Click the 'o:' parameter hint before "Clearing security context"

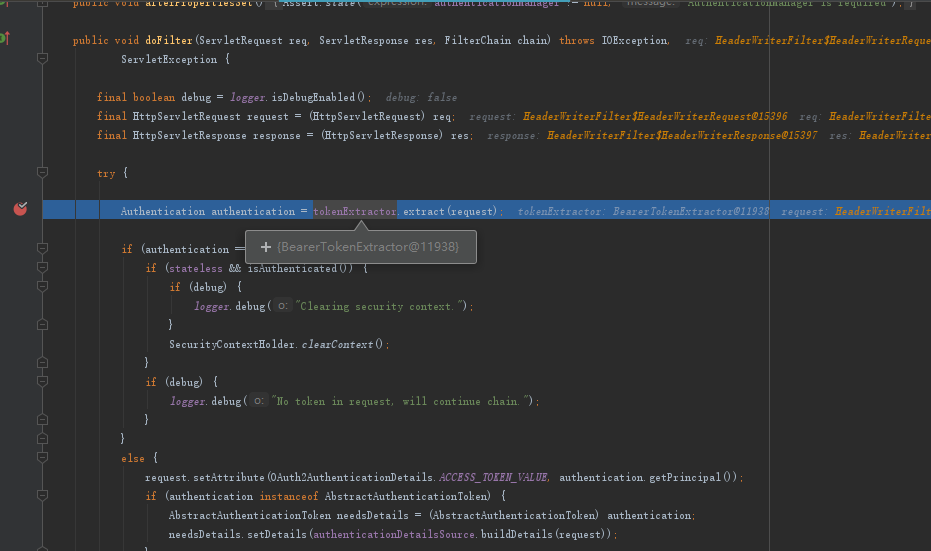pyautogui.click(x=283, y=306)
